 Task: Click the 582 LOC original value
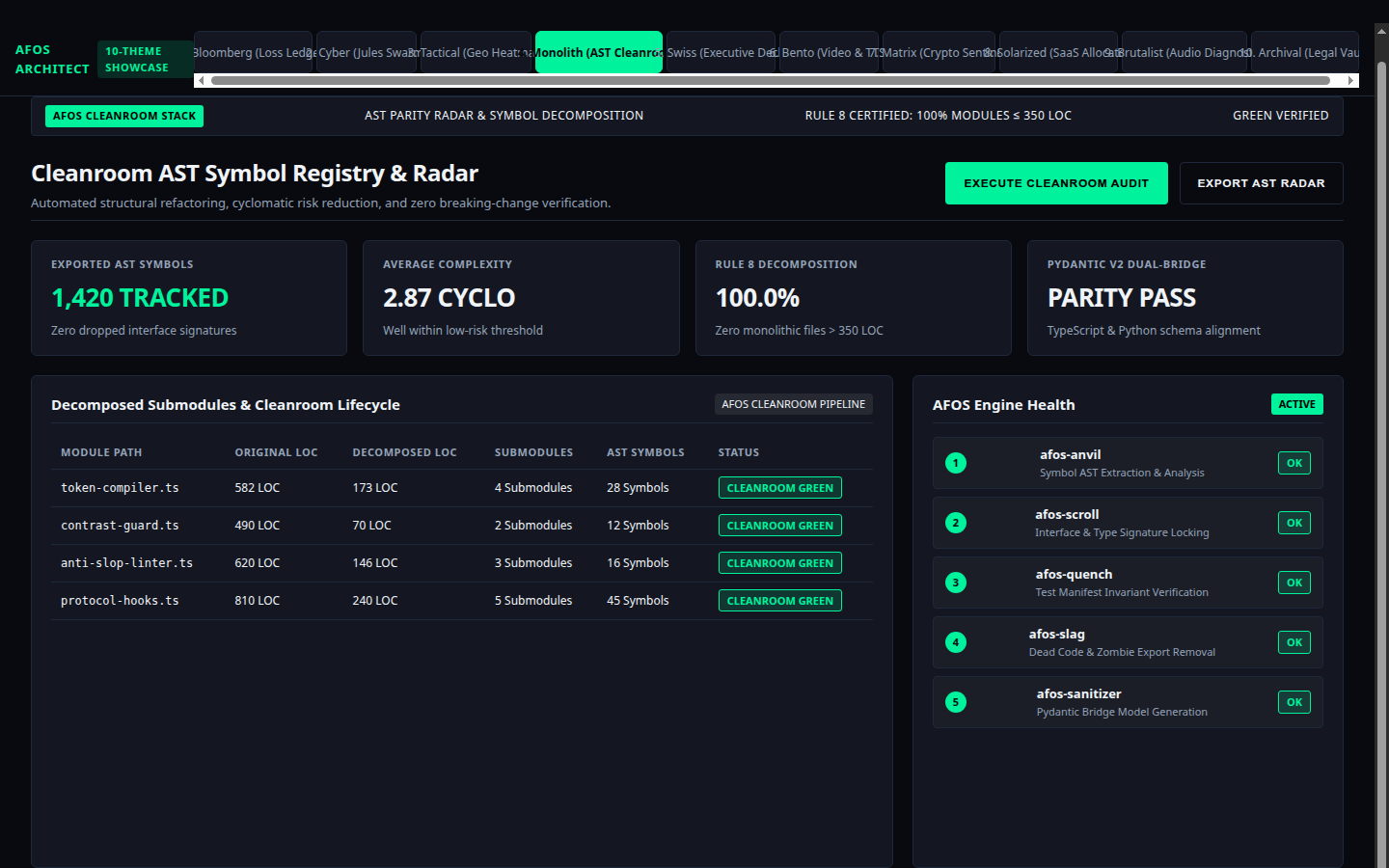[258, 488]
